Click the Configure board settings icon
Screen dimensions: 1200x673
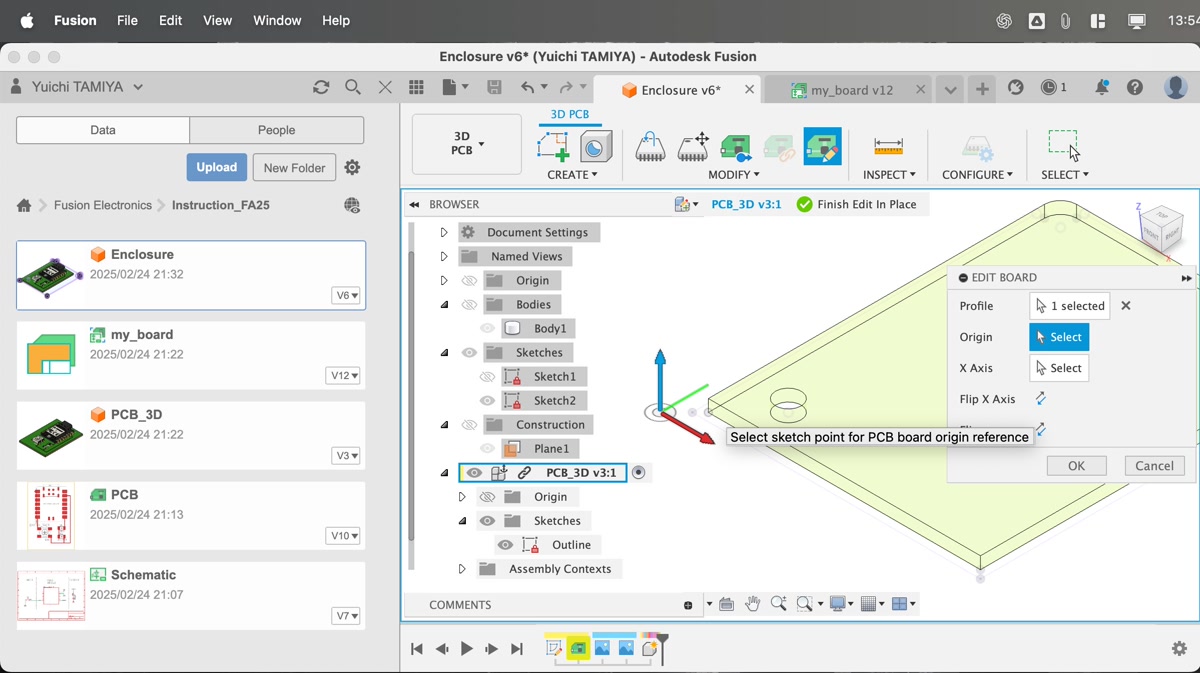click(977, 147)
